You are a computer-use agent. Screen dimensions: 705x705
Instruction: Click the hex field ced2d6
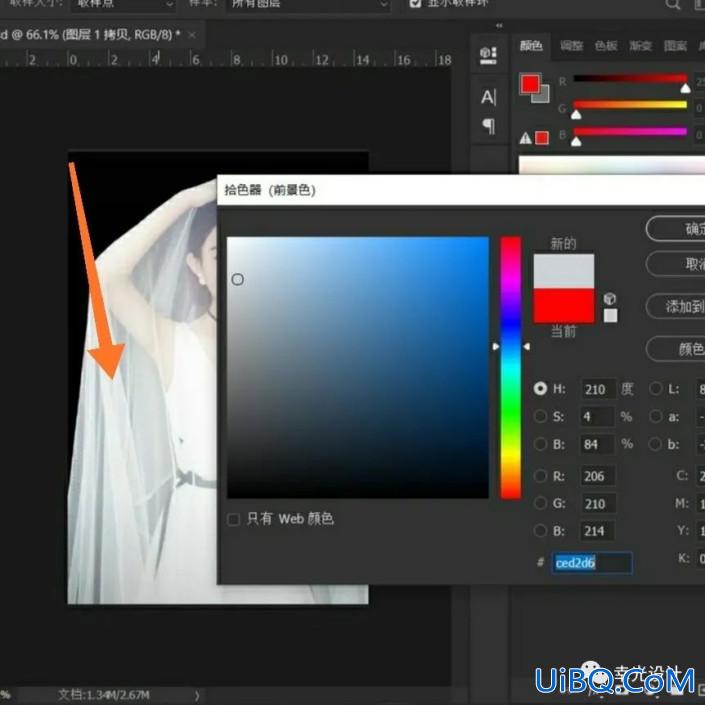[x=592, y=562]
